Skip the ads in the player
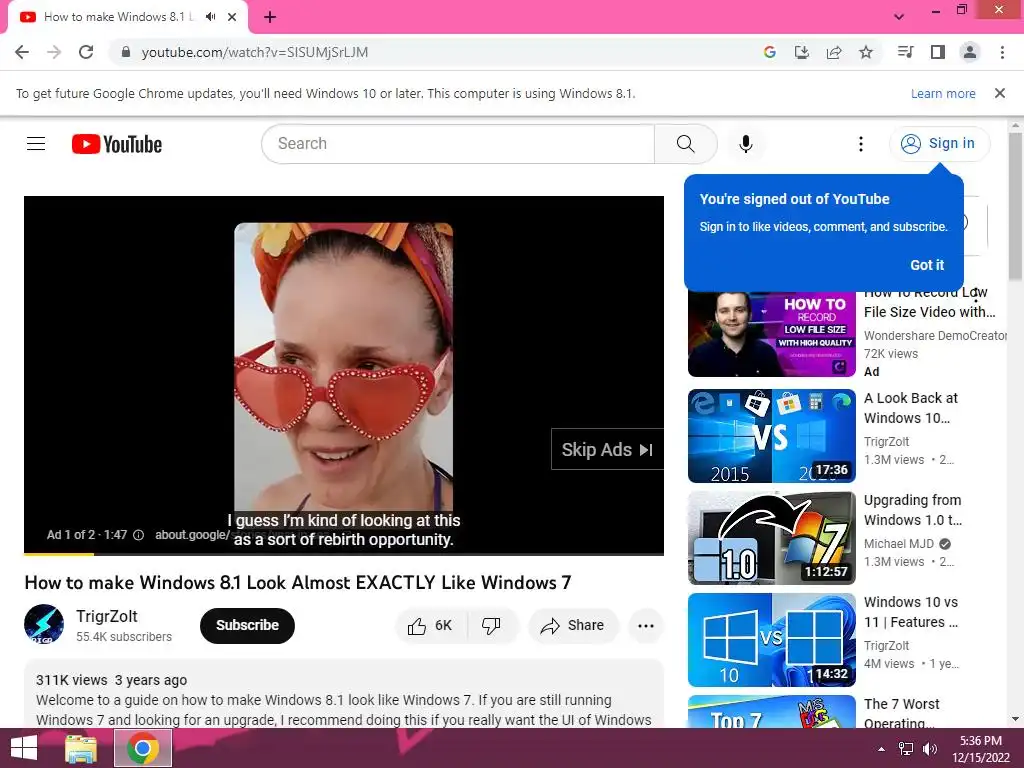This screenshot has width=1024, height=768. pyautogui.click(x=607, y=449)
